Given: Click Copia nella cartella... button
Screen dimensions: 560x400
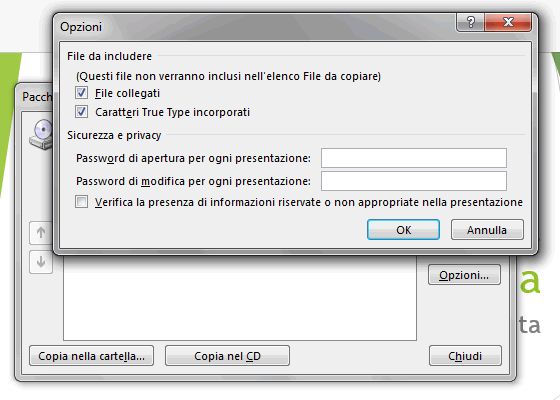Looking at the screenshot, I should [x=91, y=356].
